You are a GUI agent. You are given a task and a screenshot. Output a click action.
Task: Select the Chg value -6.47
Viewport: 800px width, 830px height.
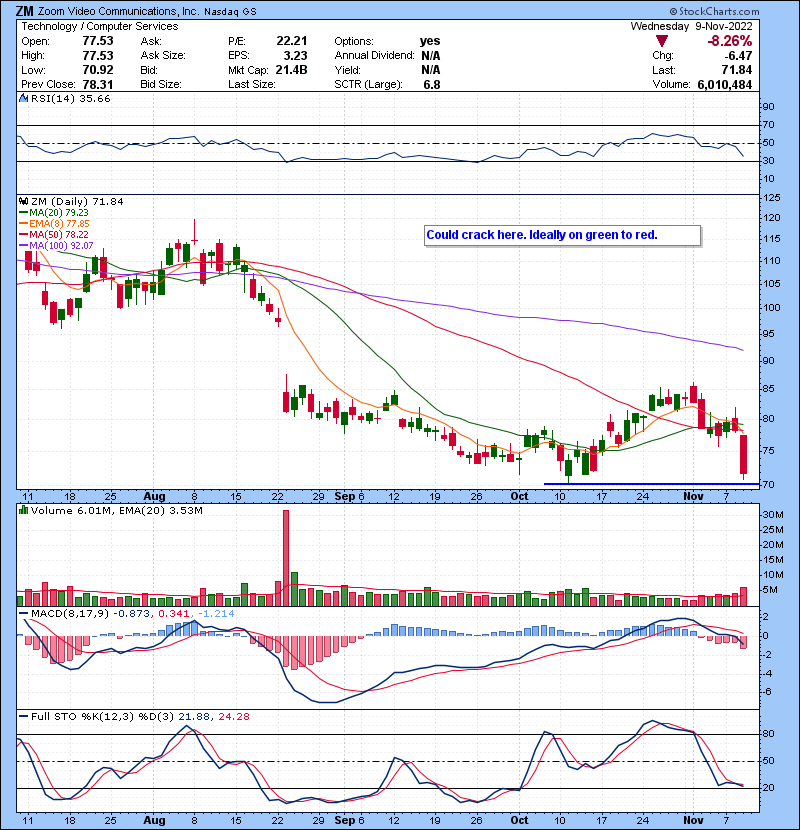tap(739, 56)
